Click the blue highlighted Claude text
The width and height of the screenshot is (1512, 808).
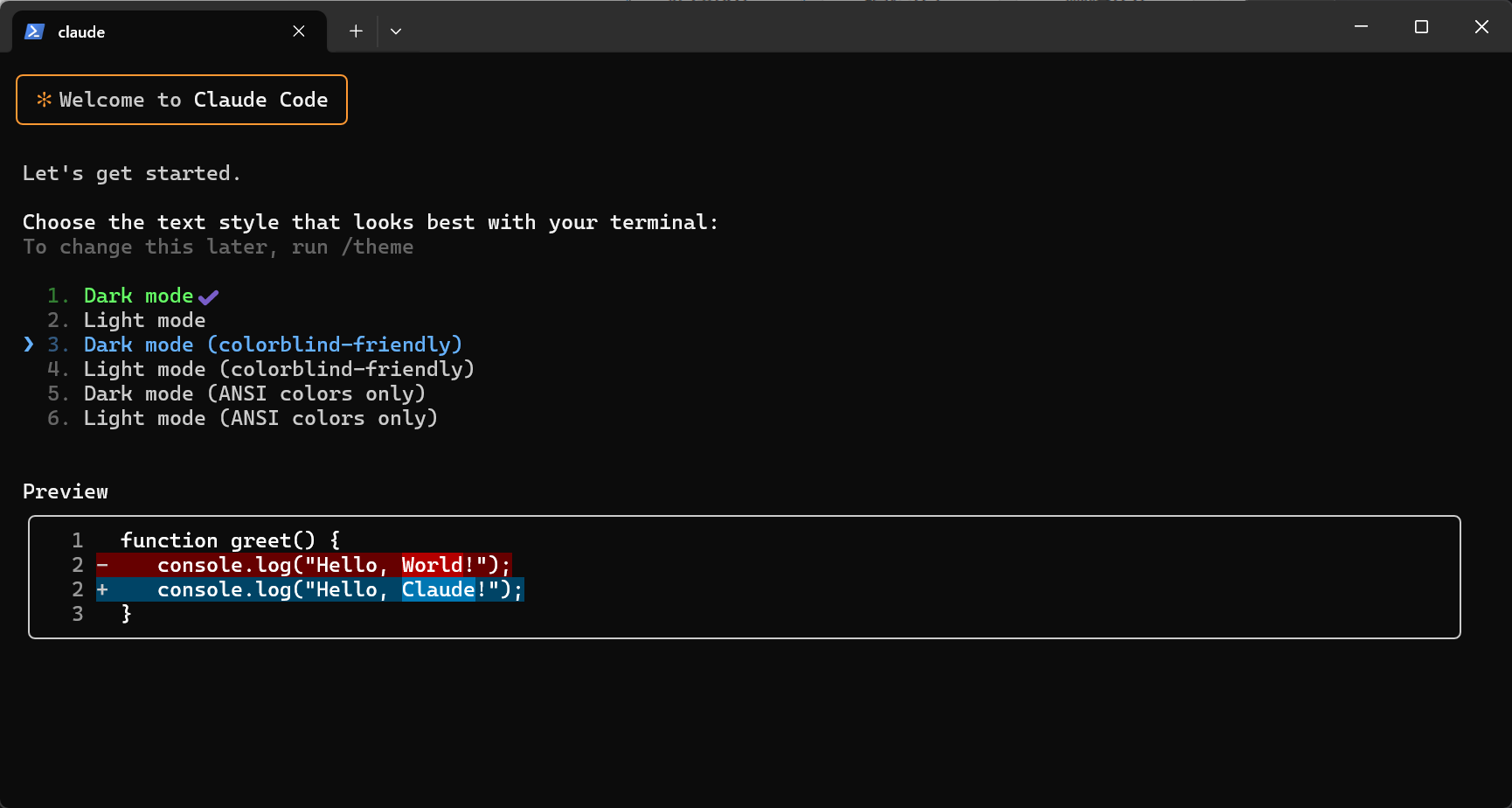[438, 589]
